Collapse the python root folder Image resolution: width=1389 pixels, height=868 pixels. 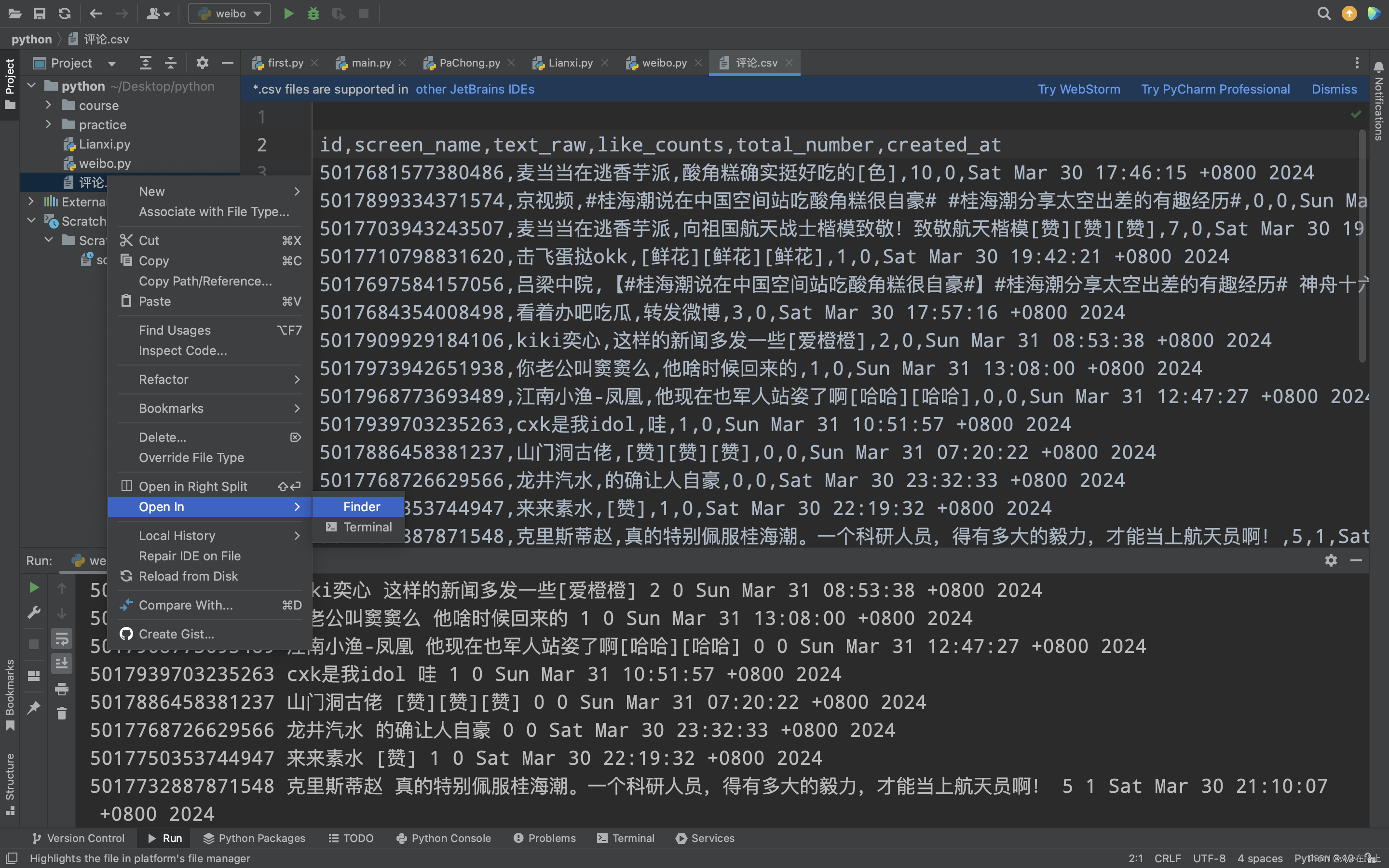[x=31, y=85]
